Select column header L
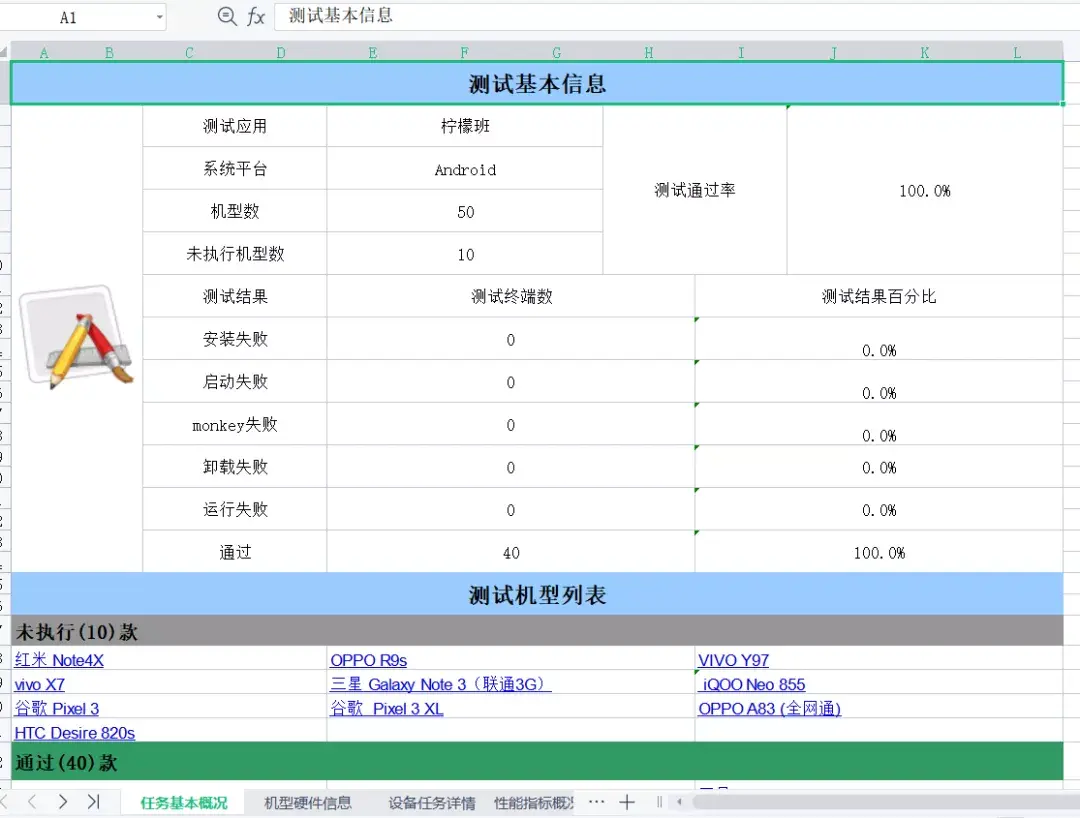The width and height of the screenshot is (1080, 818). click(1017, 52)
